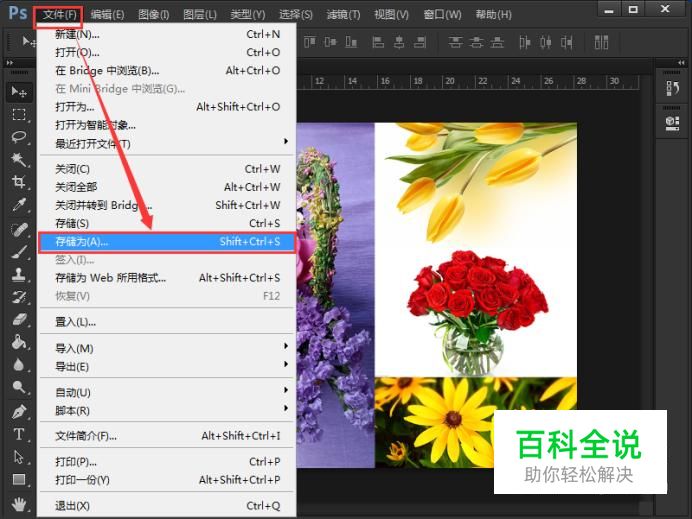Click Align vertical centers icon
The height and width of the screenshot is (519, 692).
pos(330,42)
